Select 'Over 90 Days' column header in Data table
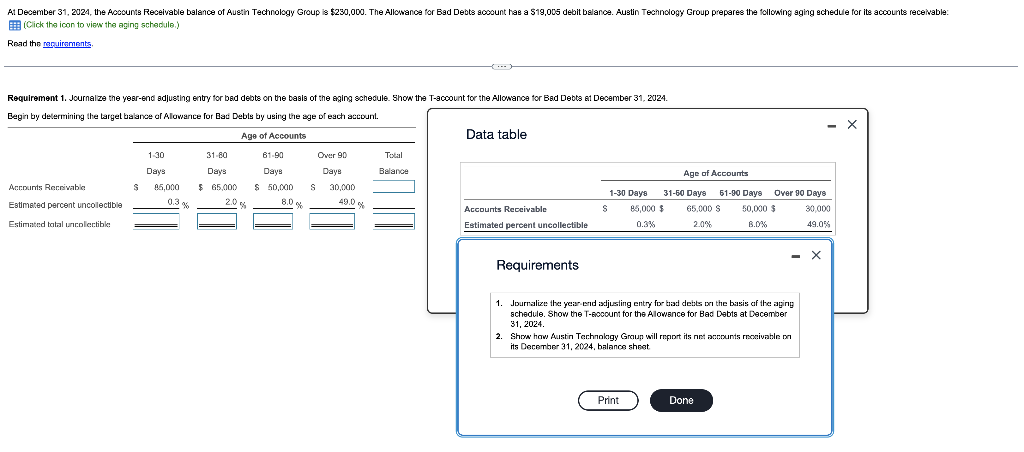The image size is (1024, 452). pyautogui.click(x=800, y=193)
